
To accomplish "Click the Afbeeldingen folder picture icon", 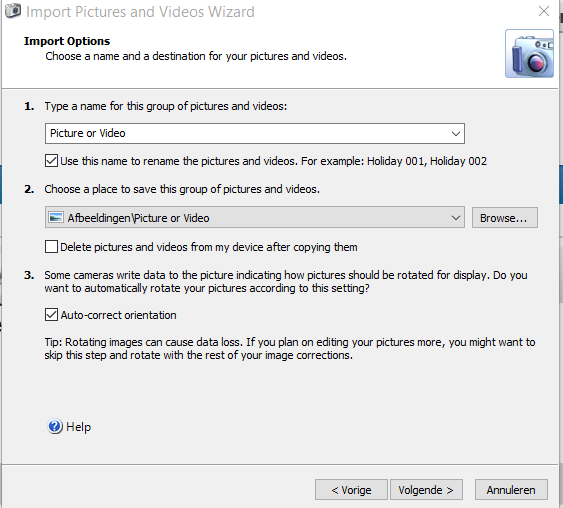I will pyautogui.click(x=56, y=217).
